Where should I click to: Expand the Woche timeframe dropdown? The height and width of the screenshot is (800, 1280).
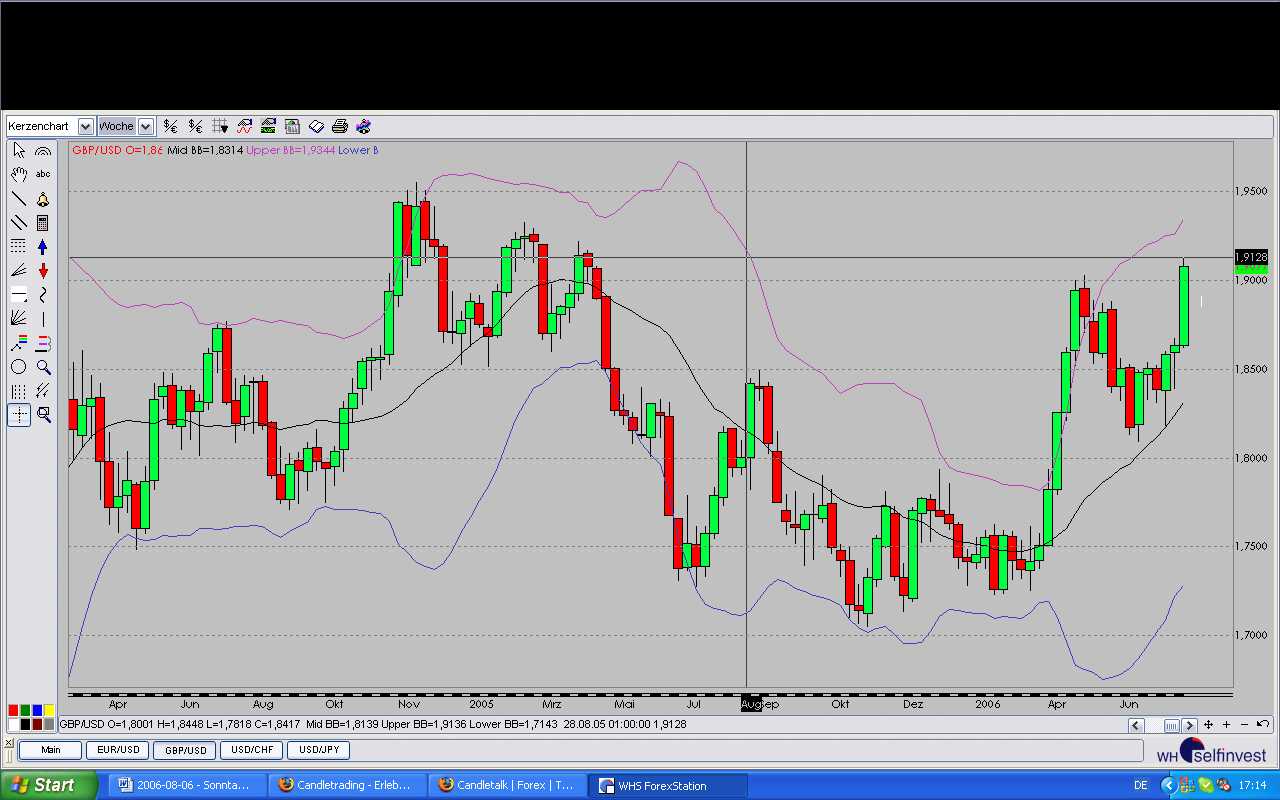click(x=145, y=126)
